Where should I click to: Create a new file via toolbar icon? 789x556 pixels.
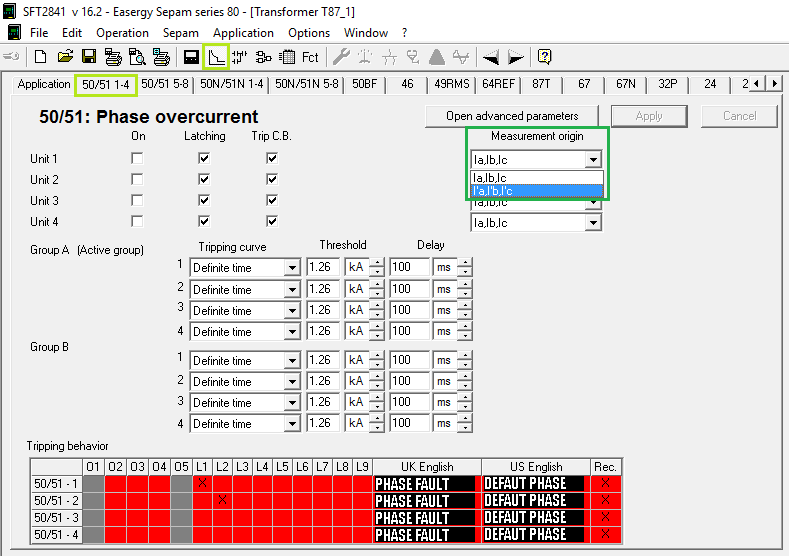pos(40,57)
